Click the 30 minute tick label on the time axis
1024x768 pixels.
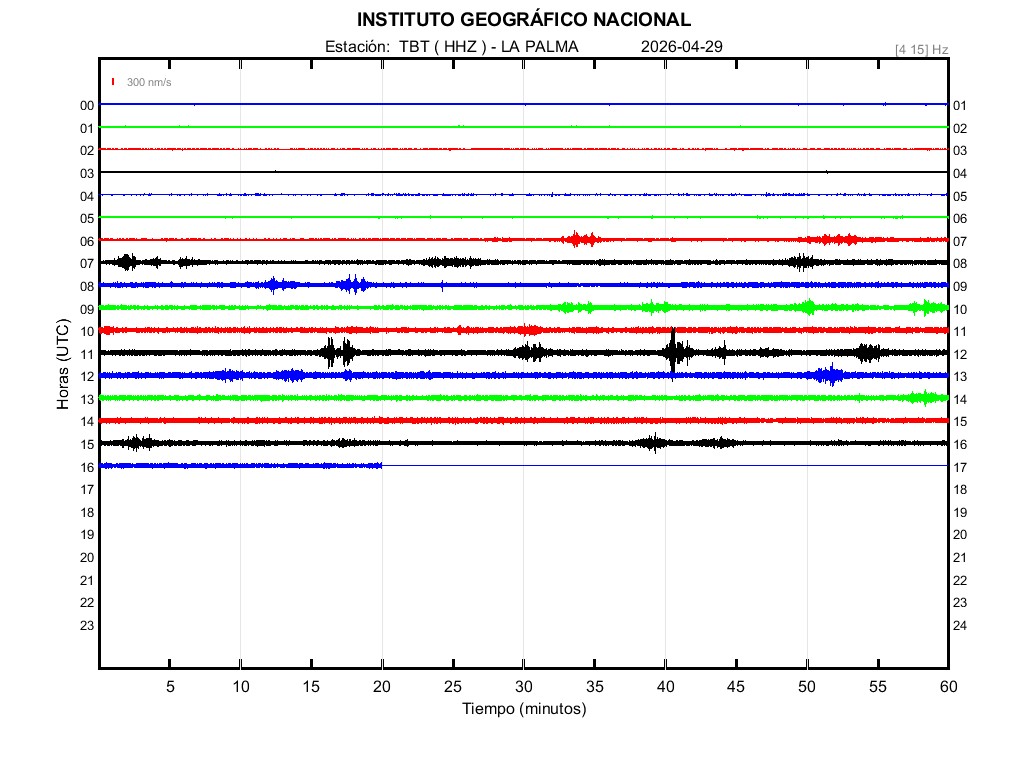click(524, 687)
